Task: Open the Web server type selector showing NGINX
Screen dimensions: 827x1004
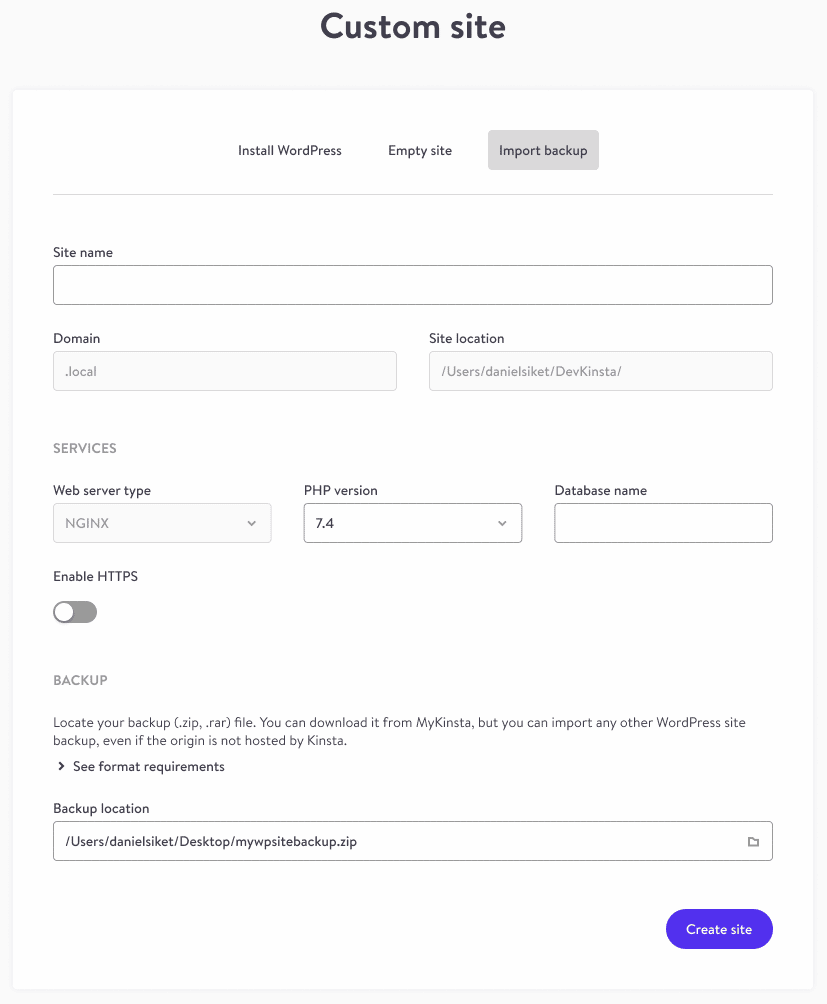Action: (161, 522)
